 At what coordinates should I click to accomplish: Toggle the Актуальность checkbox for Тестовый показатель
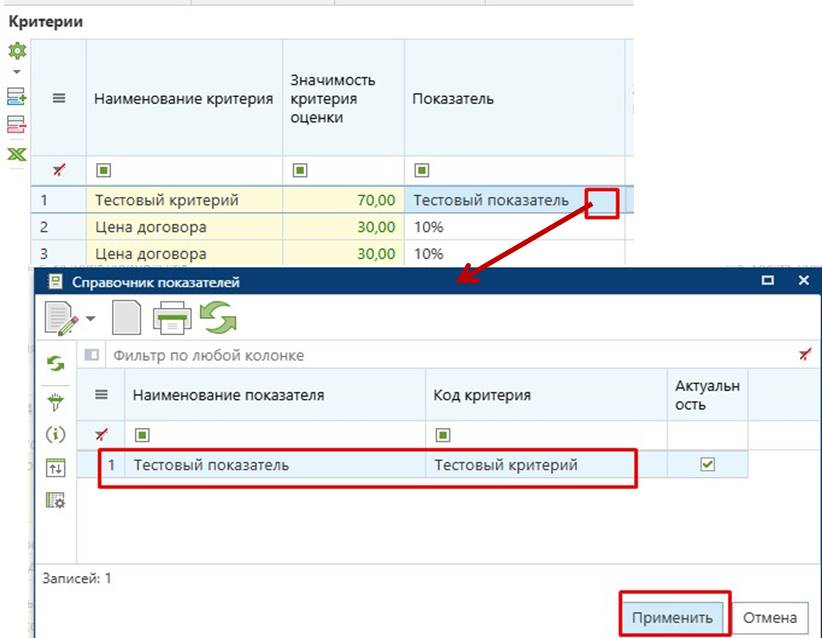[707, 463]
